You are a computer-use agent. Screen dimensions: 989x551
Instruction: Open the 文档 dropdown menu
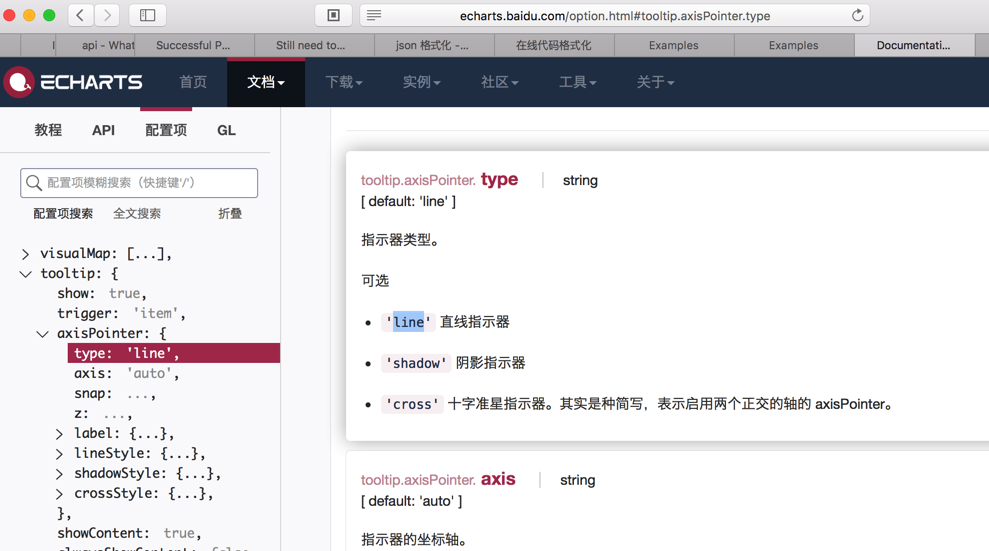[266, 82]
